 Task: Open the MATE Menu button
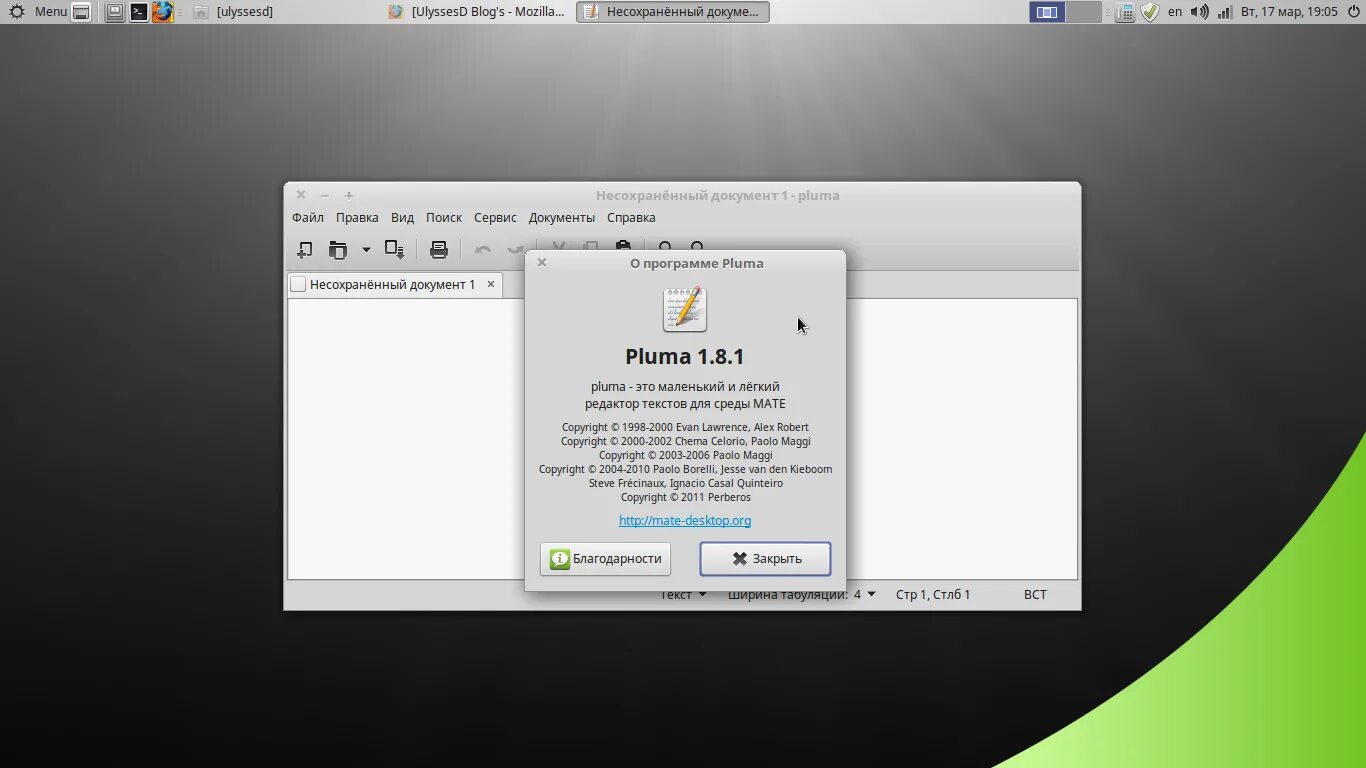[x=39, y=12]
